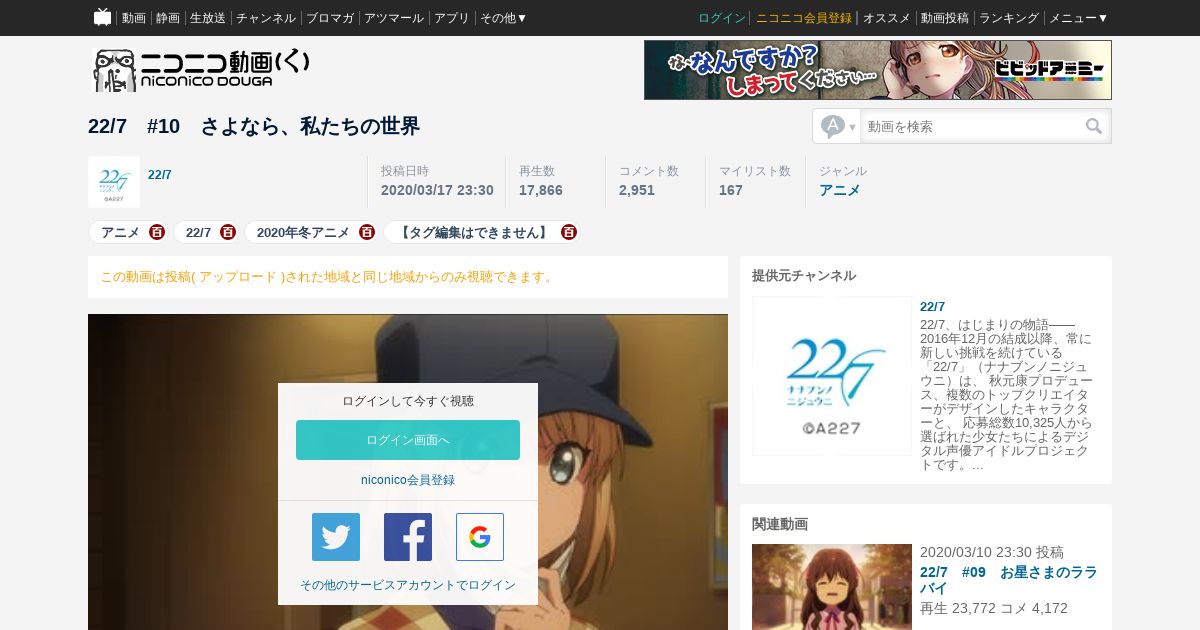This screenshot has width=1200, height=630.
Task: Open encyclopedia icon next to 2020年冬アニメ tag
Action: (367, 232)
